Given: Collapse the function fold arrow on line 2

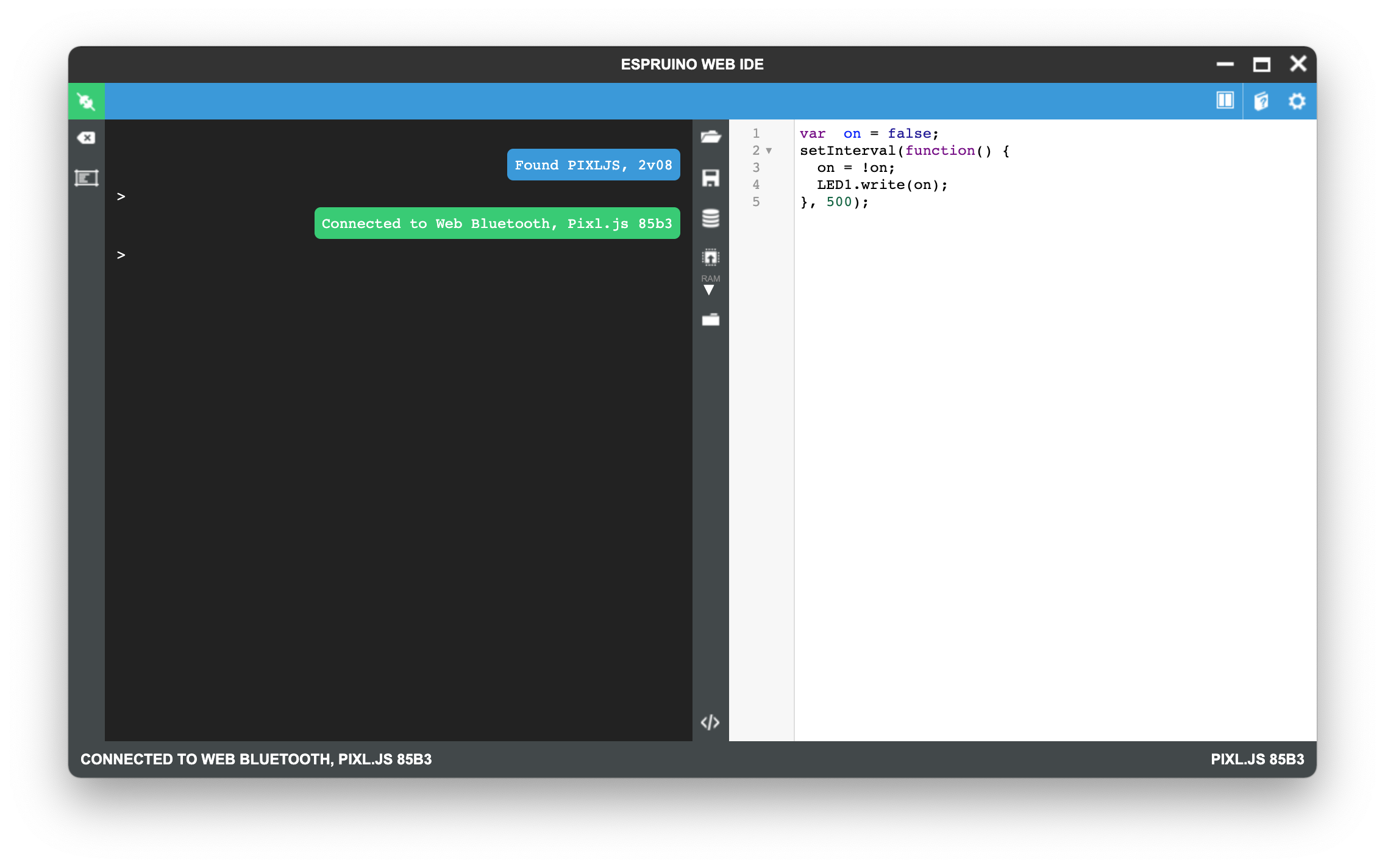Looking at the screenshot, I should (x=769, y=151).
